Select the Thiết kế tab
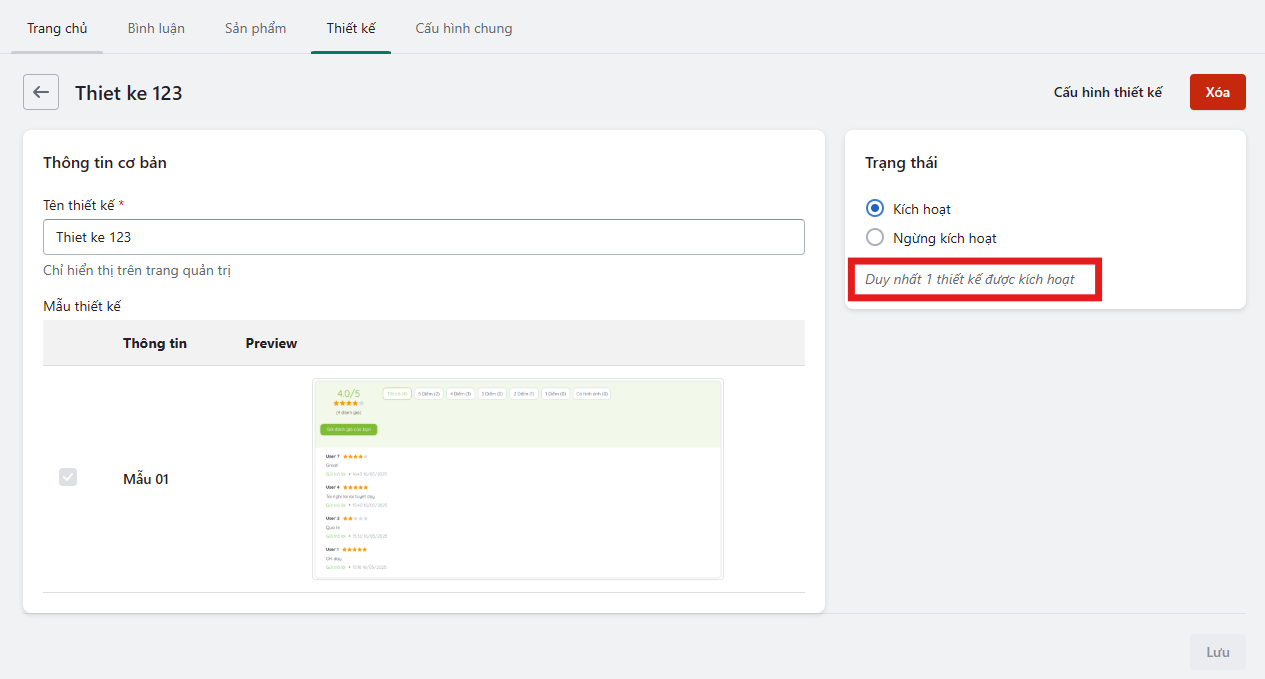This screenshot has width=1265, height=679. tap(351, 28)
